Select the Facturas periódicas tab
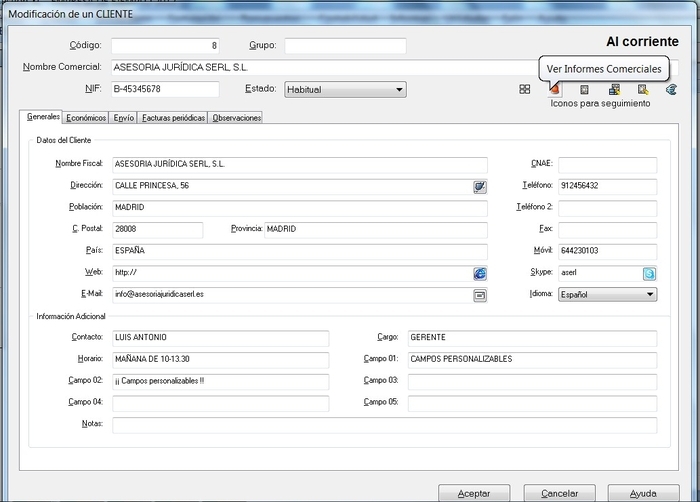Viewport: 700px width, 502px height. (x=173, y=118)
